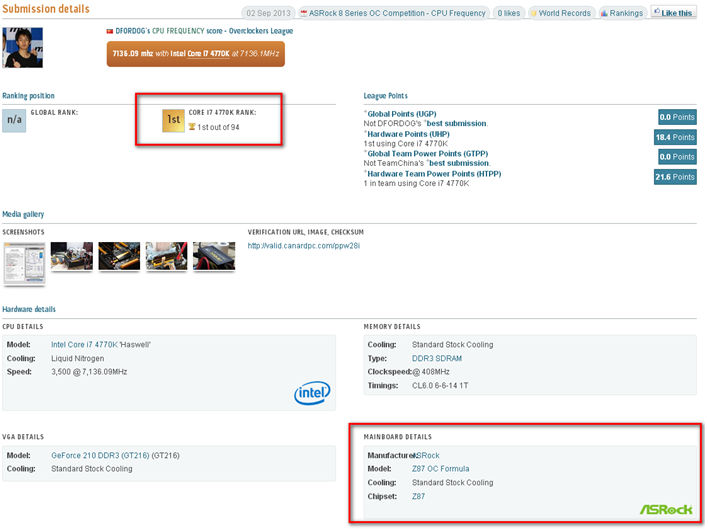Open the second media gallery thumbnail
The image size is (708, 529).
click(x=72, y=256)
